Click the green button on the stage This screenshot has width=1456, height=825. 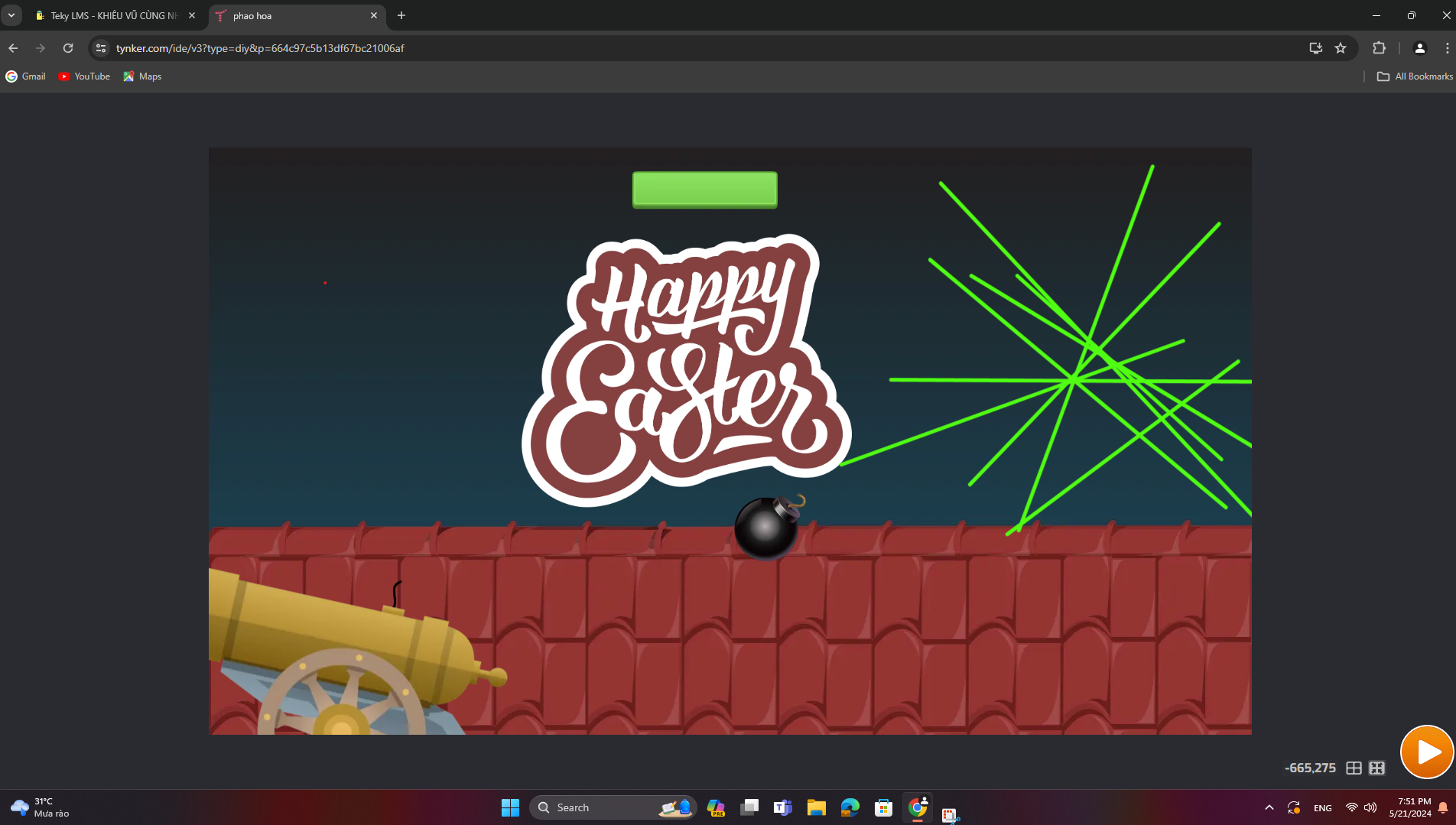[704, 190]
